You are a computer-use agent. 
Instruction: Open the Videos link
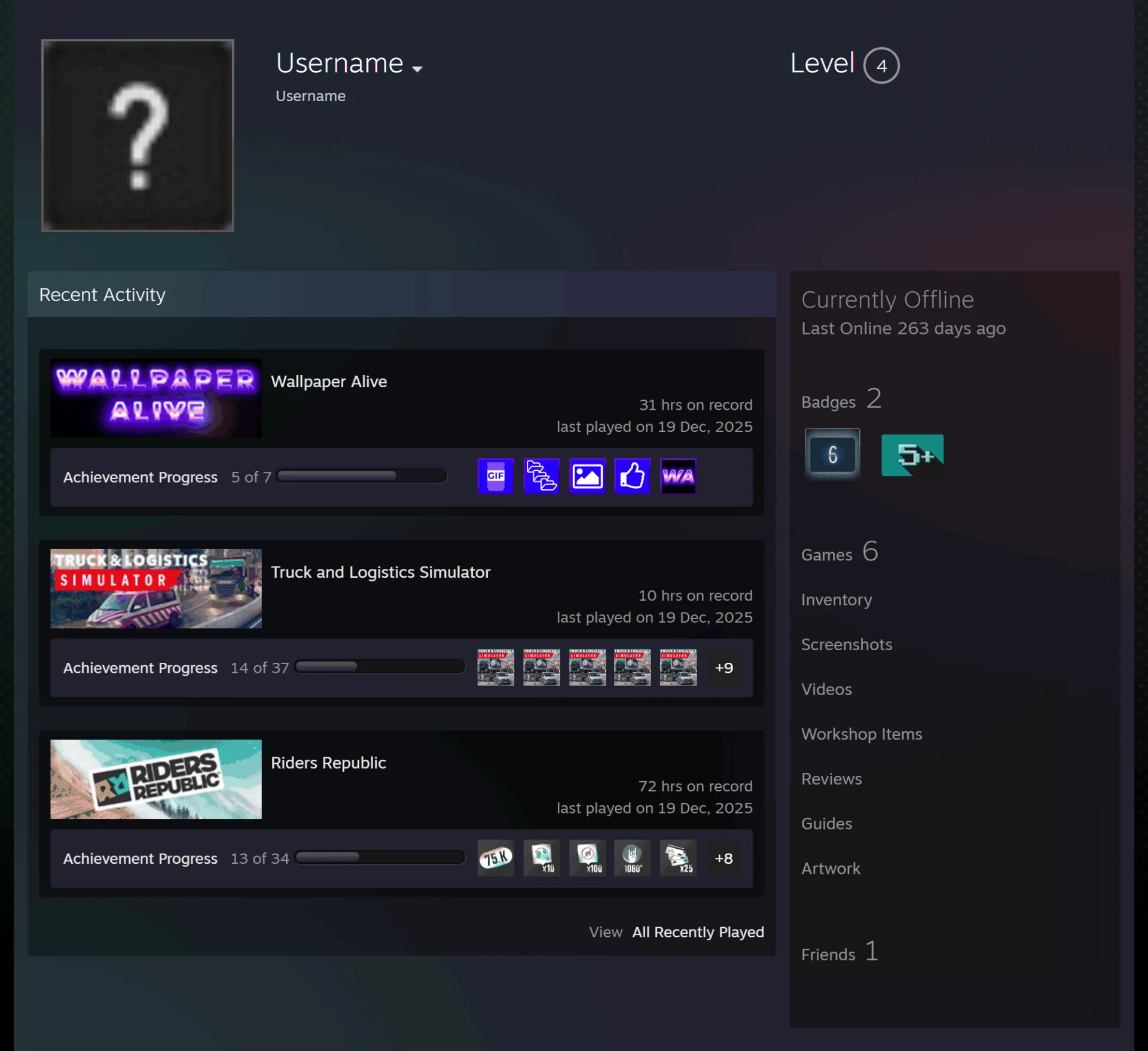(x=826, y=690)
